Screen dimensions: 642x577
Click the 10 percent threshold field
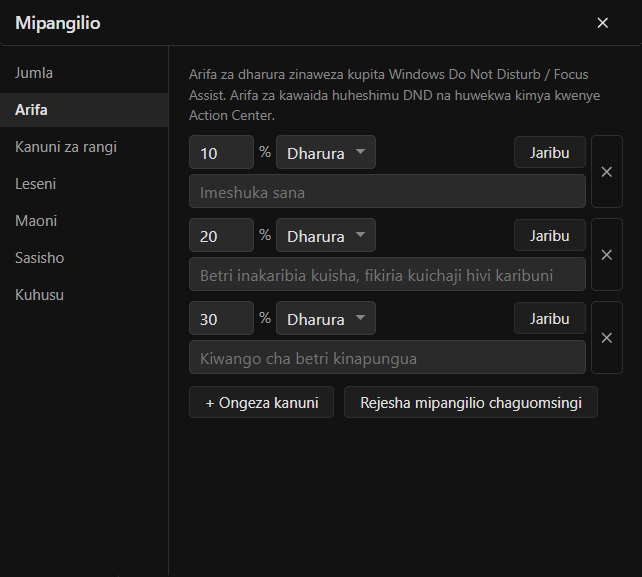[x=222, y=152]
